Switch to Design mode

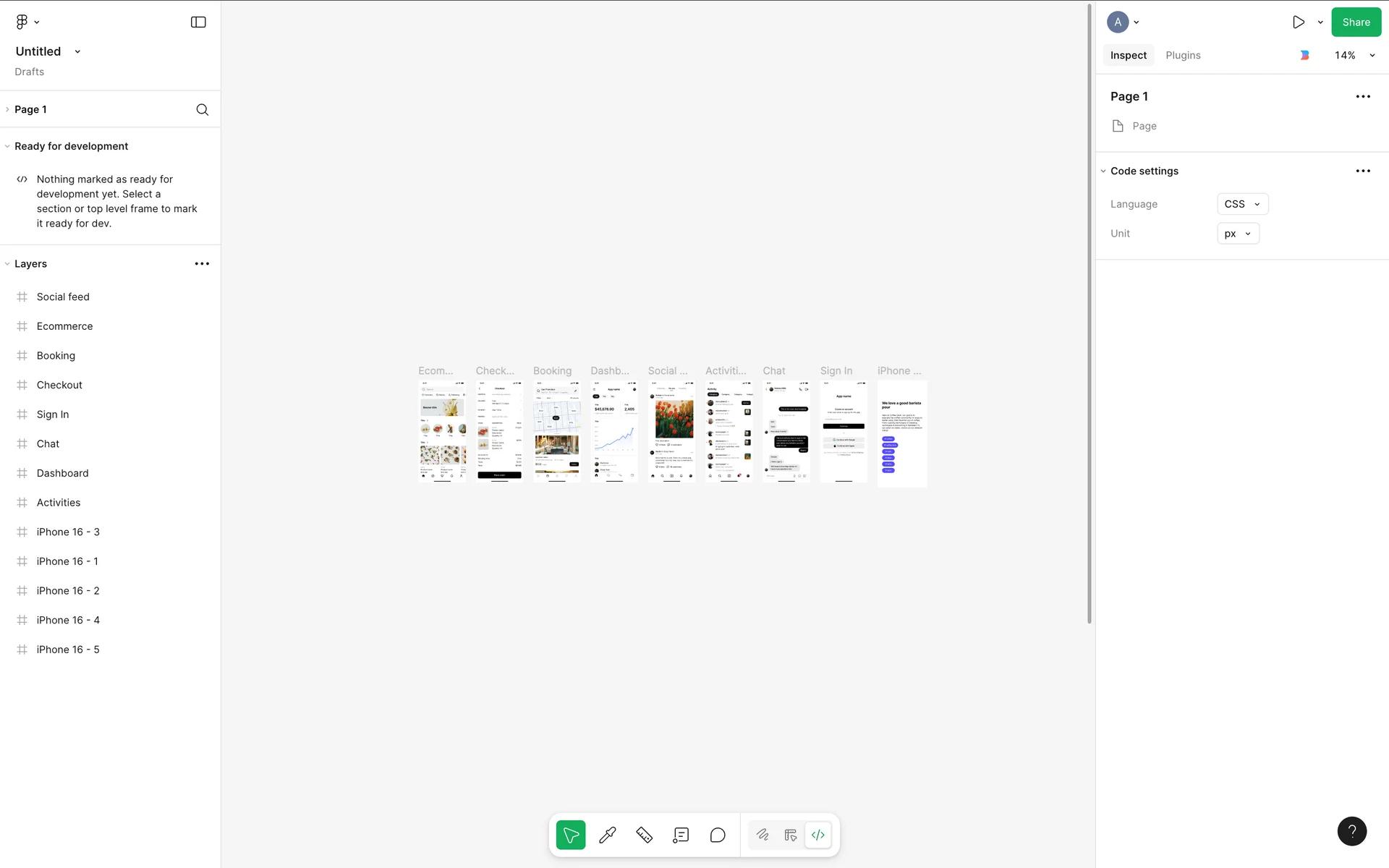(790, 835)
